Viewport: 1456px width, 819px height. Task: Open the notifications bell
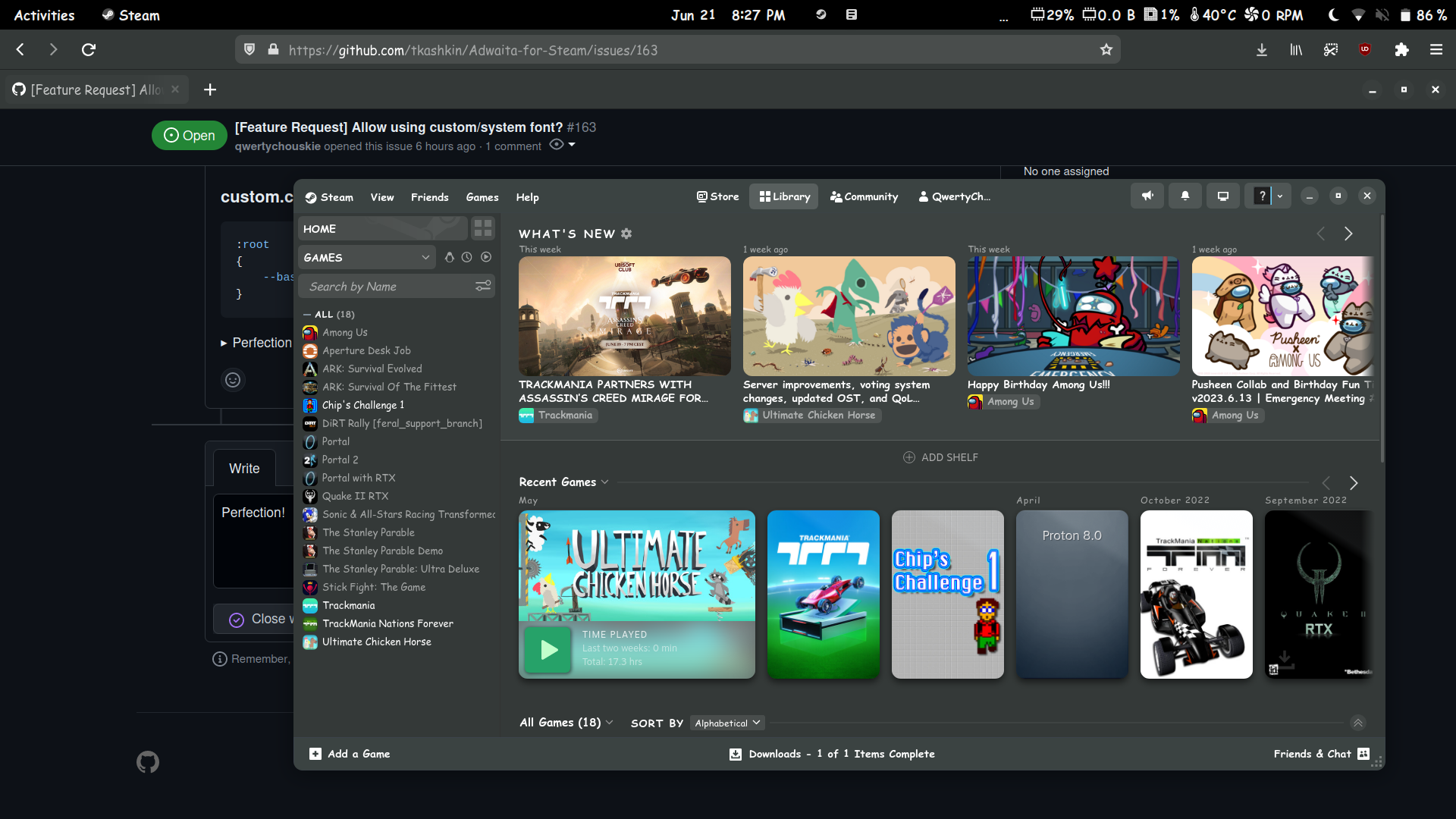pos(1185,196)
